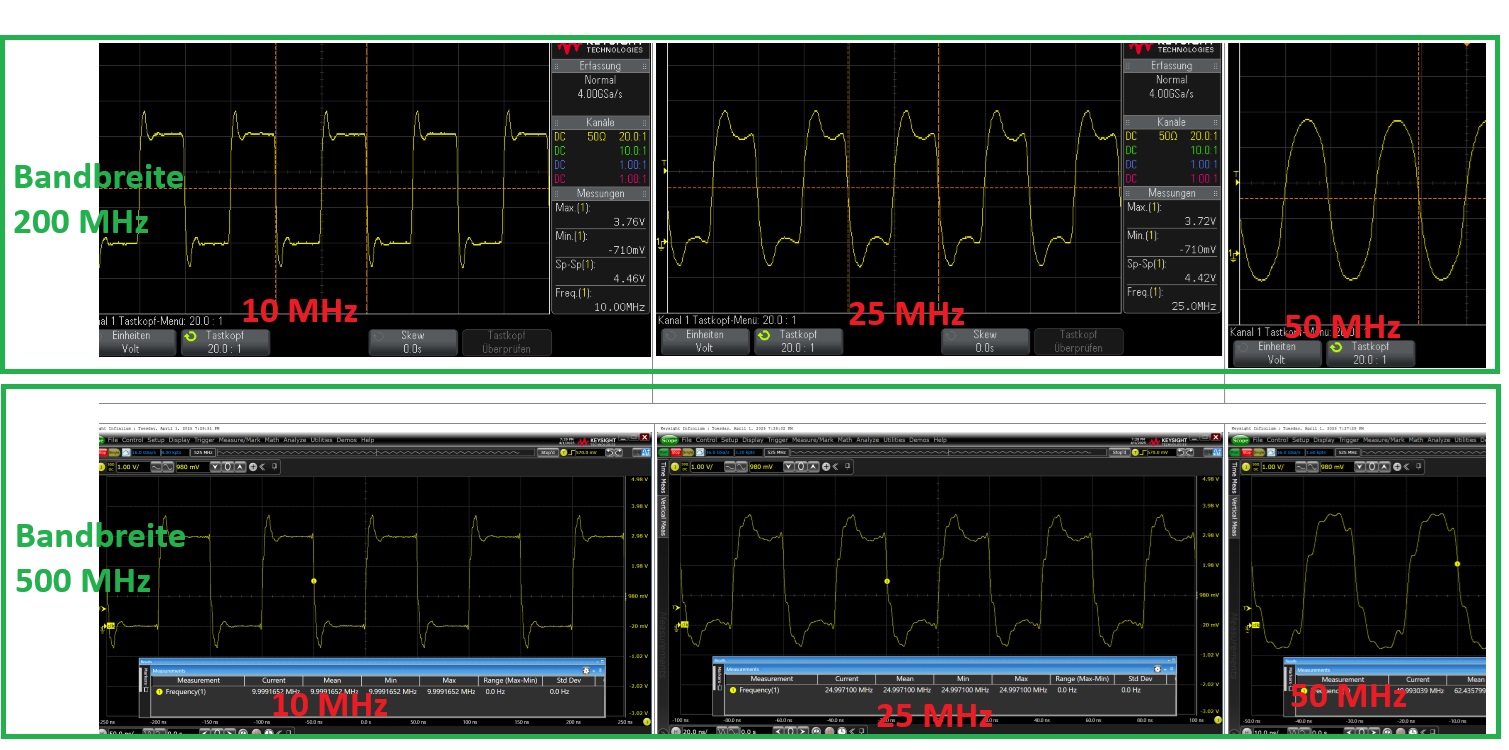The image size is (1509, 750).
Task: Open Measure/Mark menu in 10 MHz Infiniium window
Action: (x=239, y=440)
